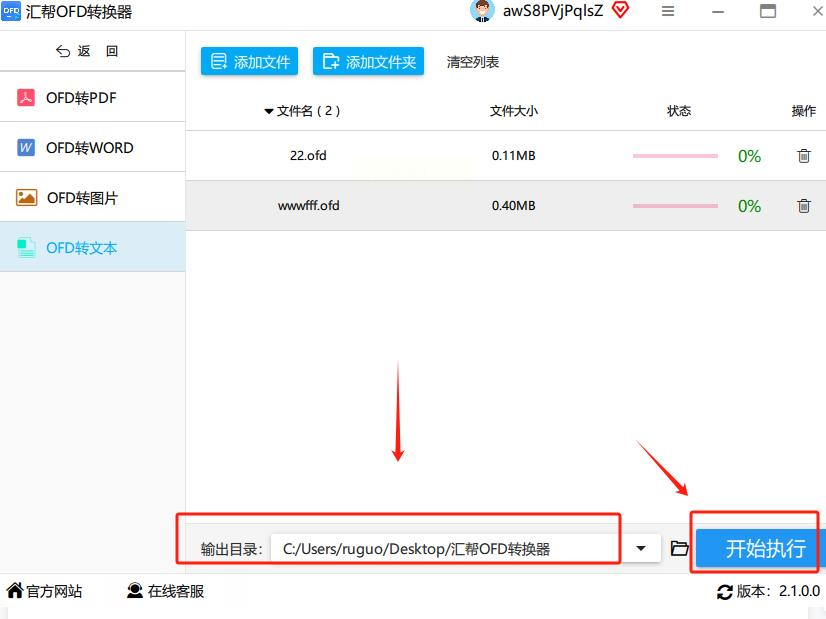Go back using the 返回 button
This screenshot has height=619, width=826.
[87, 51]
